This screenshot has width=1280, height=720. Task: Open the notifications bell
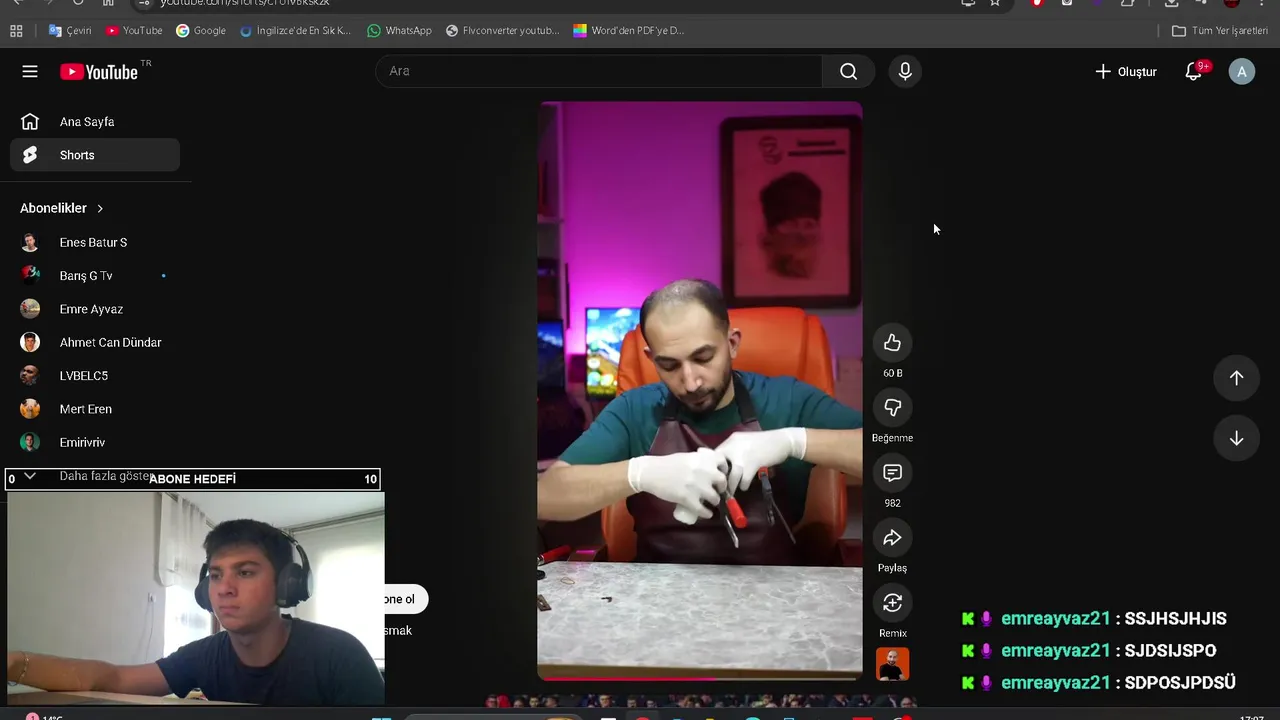[1194, 71]
